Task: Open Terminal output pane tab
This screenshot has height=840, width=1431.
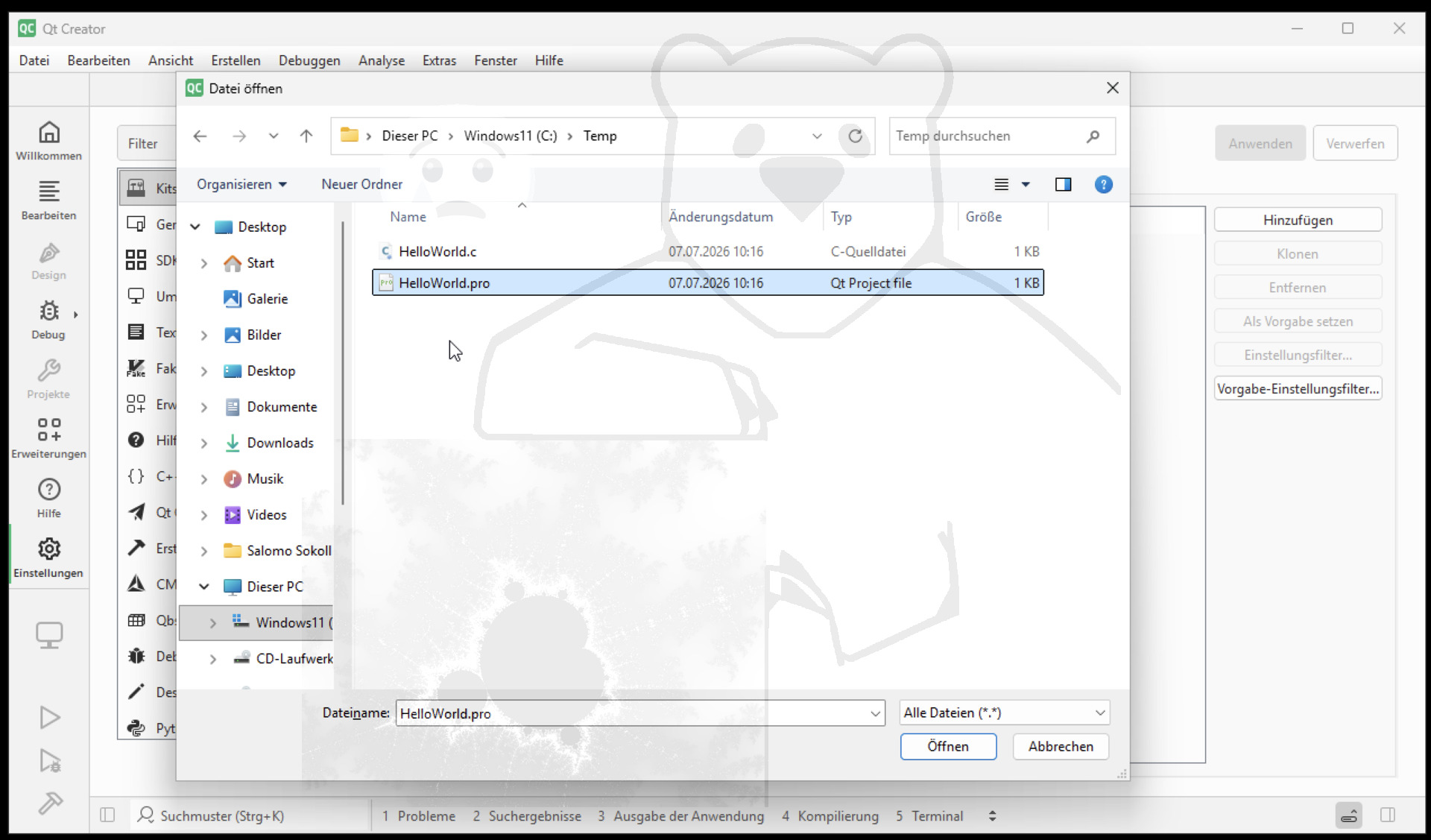Action: [x=929, y=816]
